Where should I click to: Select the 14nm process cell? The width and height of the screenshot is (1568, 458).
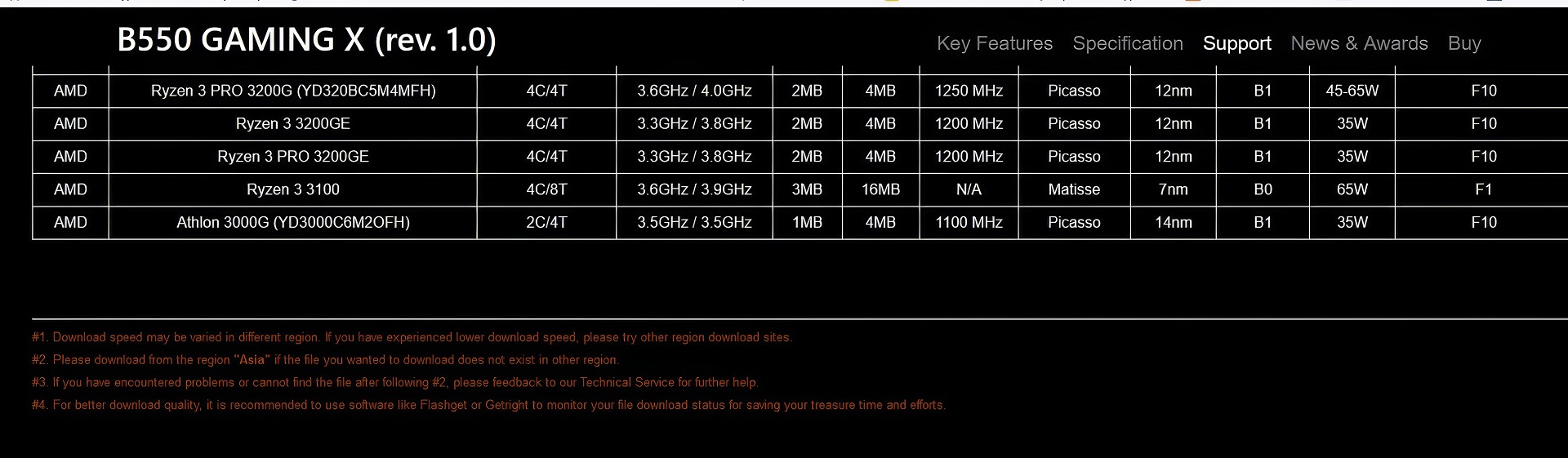(1173, 222)
